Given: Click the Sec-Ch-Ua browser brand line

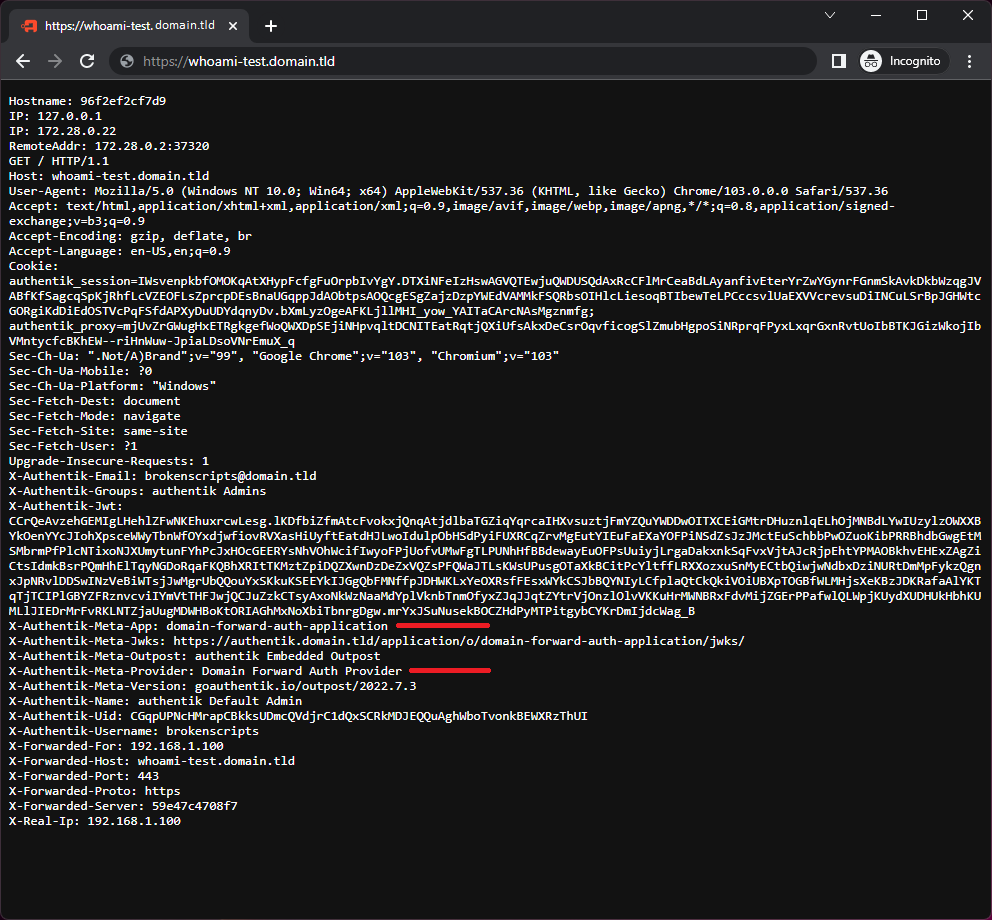Looking at the screenshot, I should tap(284, 356).
